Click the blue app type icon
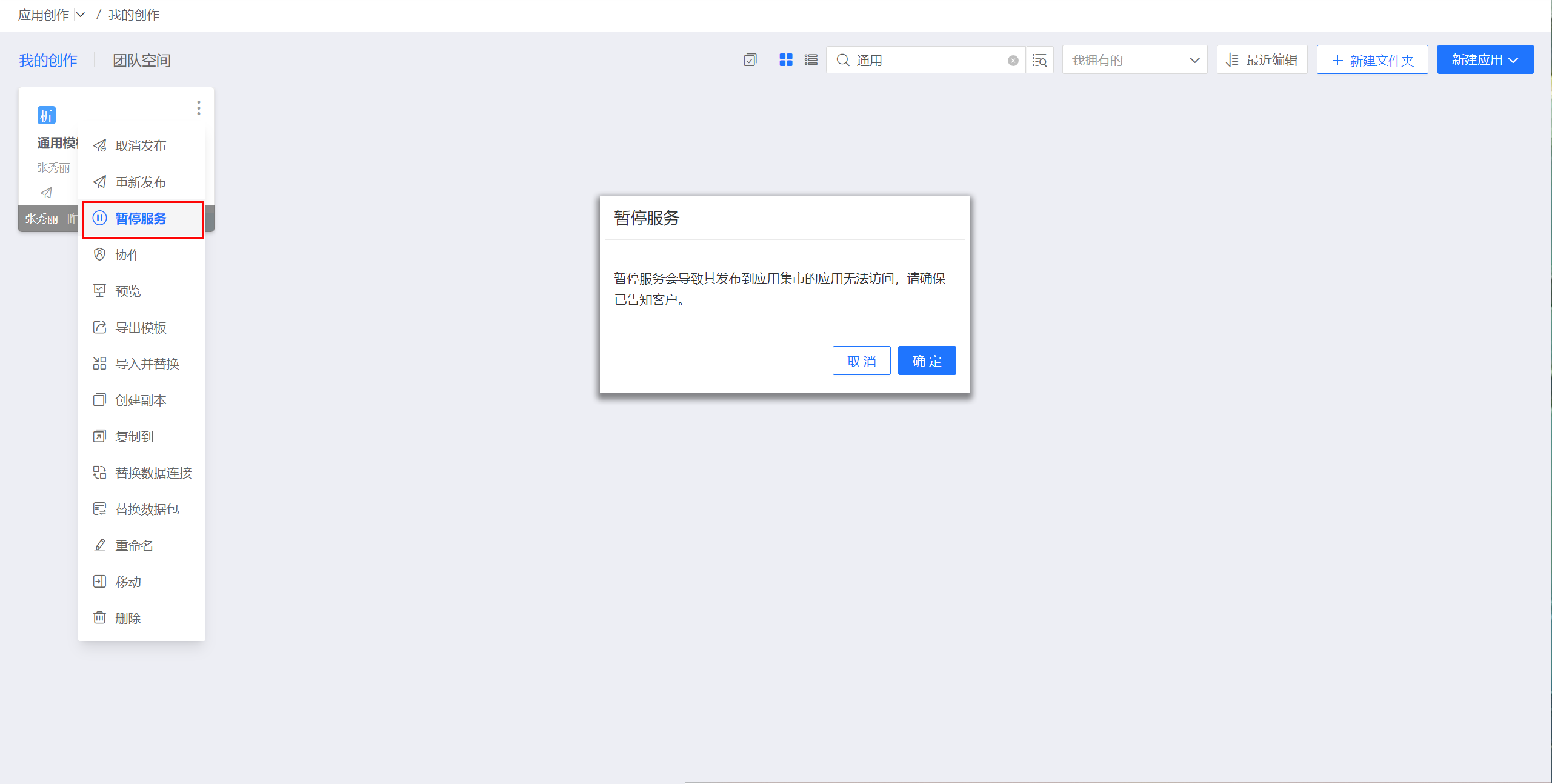This screenshot has width=1552, height=784. [x=47, y=115]
